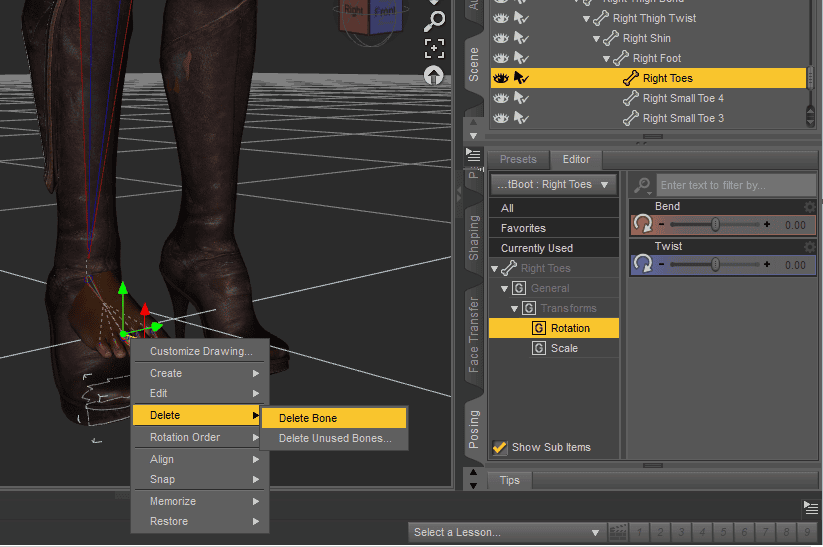
Task: Choose Delete Unused Bones from the submenu
Action: tap(334, 438)
